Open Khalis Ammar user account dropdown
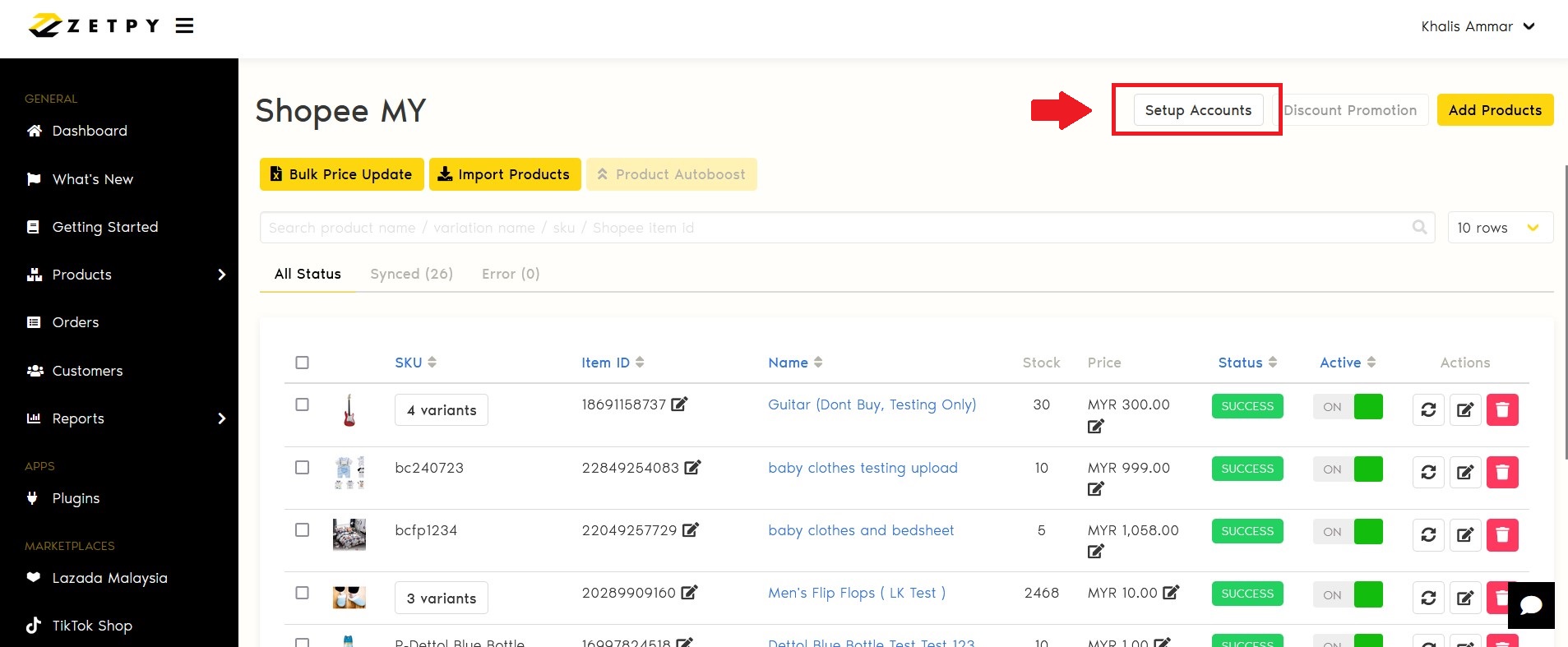This screenshot has width=1568, height=647. 1478,26
